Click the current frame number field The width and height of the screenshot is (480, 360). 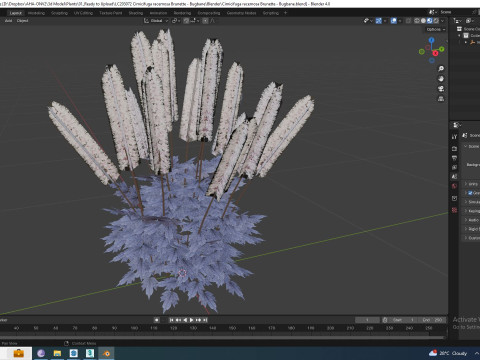coord(367,320)
